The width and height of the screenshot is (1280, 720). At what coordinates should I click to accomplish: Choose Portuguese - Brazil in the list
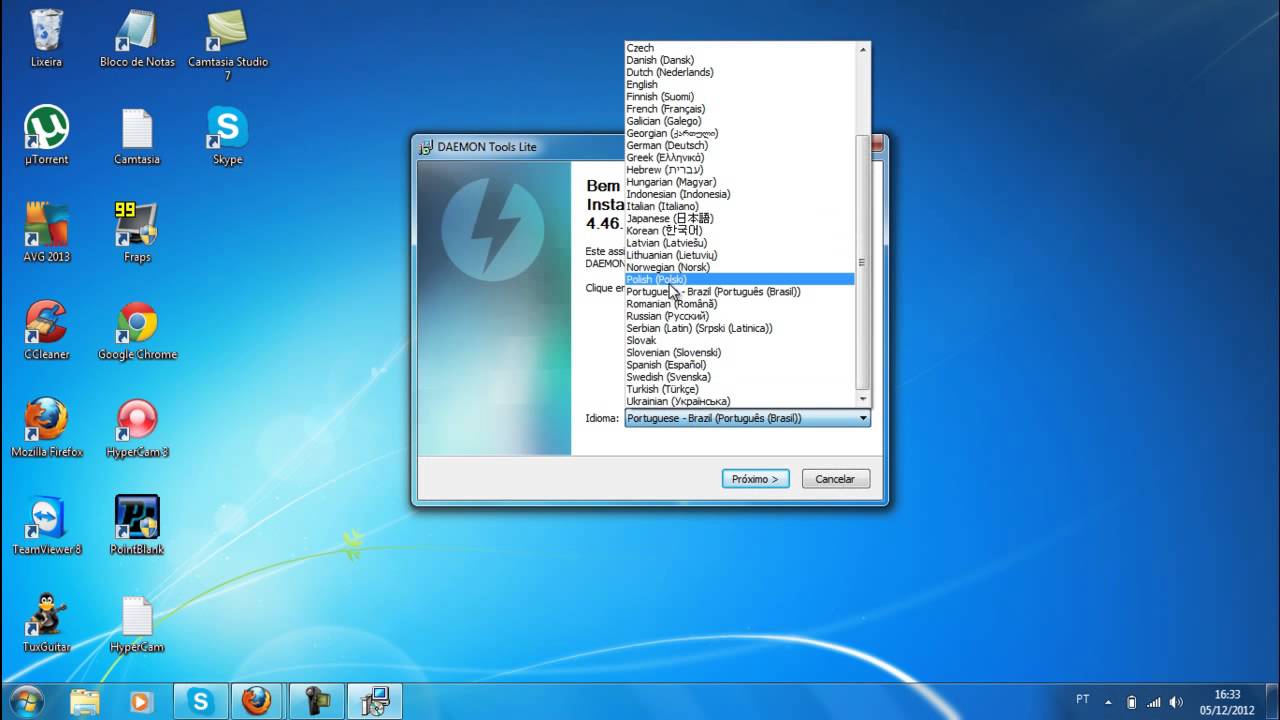(740, 292)
